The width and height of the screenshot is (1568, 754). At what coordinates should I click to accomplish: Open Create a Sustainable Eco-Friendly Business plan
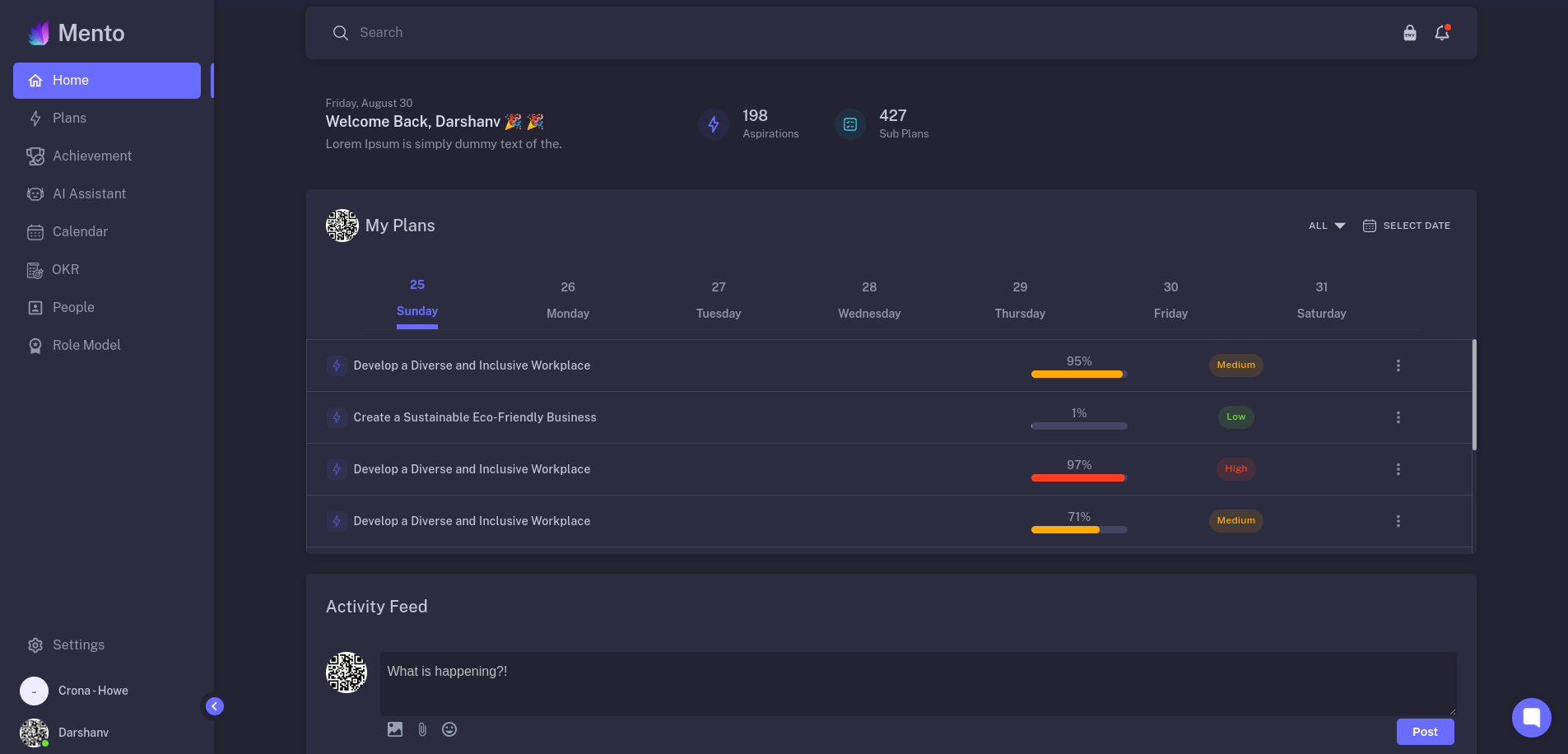[x=475, y=417]
